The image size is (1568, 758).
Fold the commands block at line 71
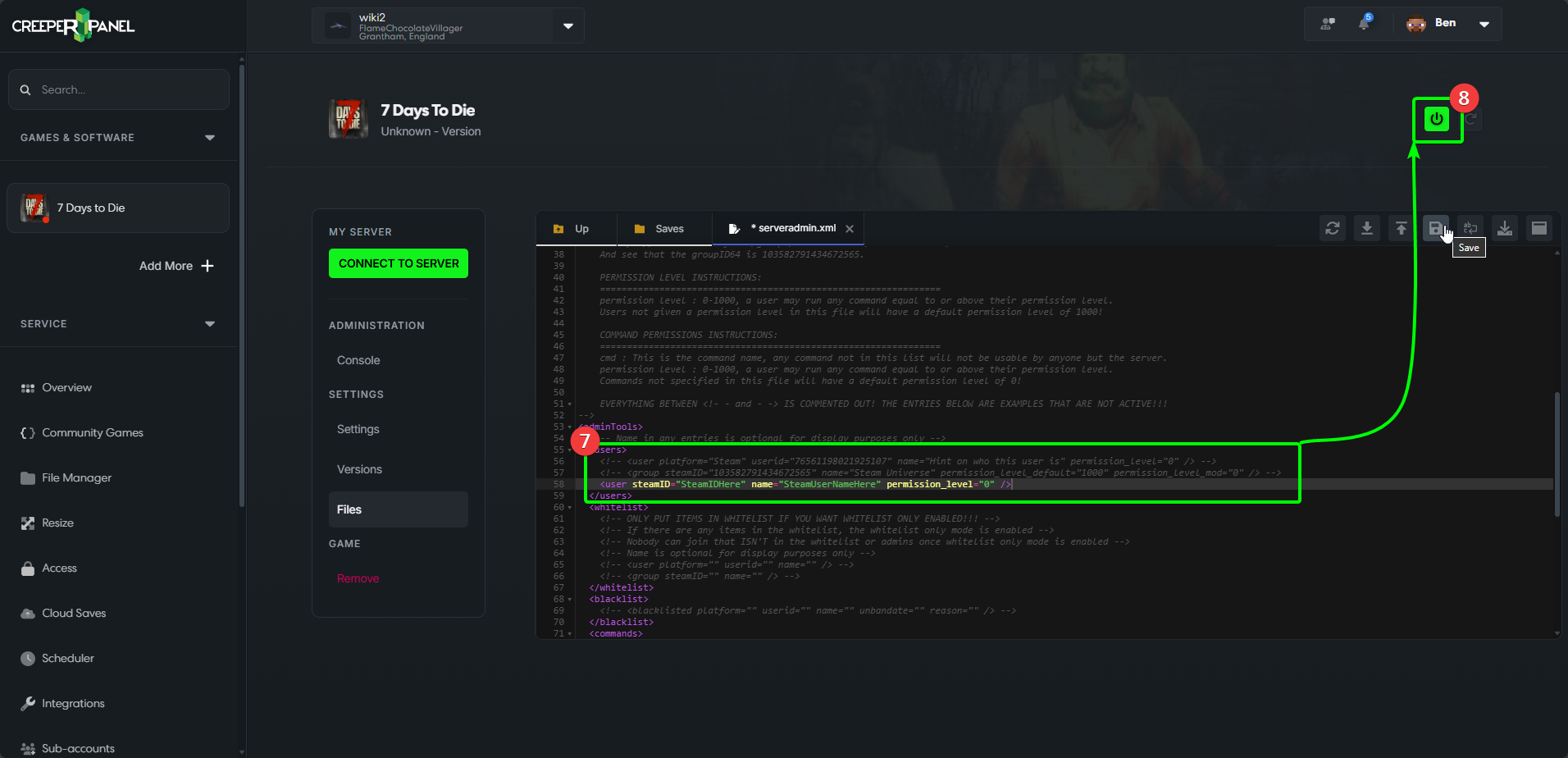tap(569, 634)
